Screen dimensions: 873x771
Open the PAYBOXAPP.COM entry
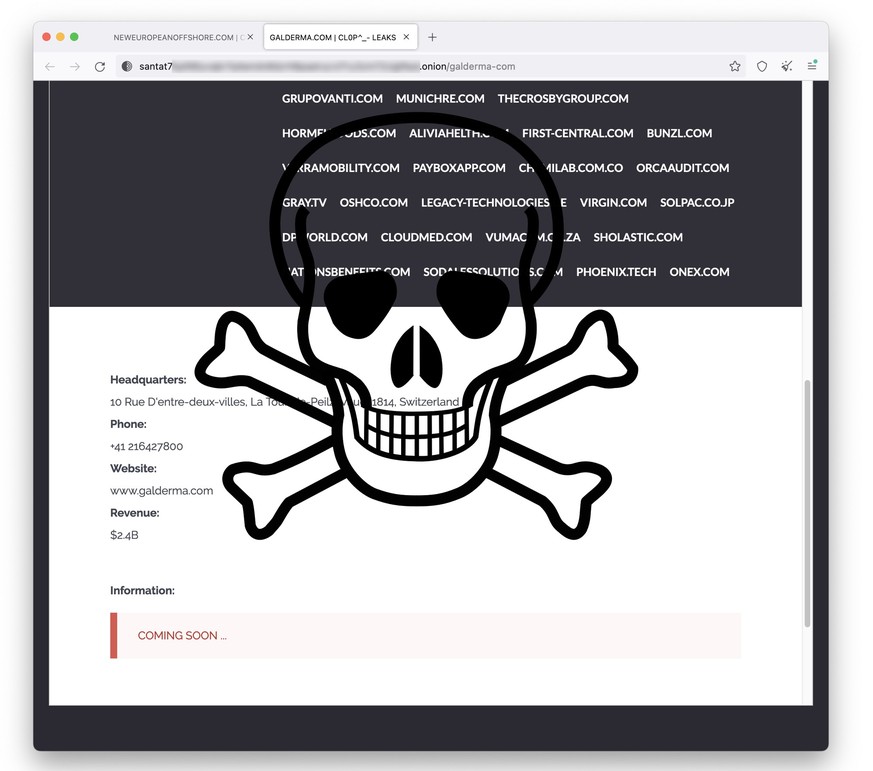pos(459,168)
